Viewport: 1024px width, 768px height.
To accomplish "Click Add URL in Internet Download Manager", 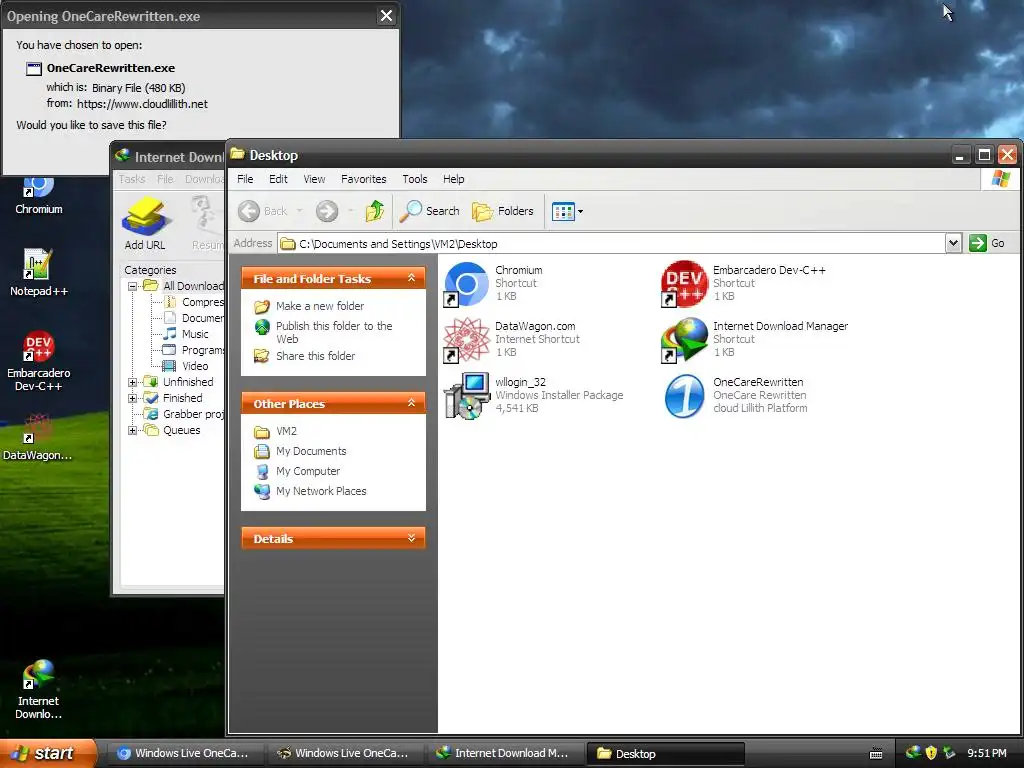I will pos(145,223).
